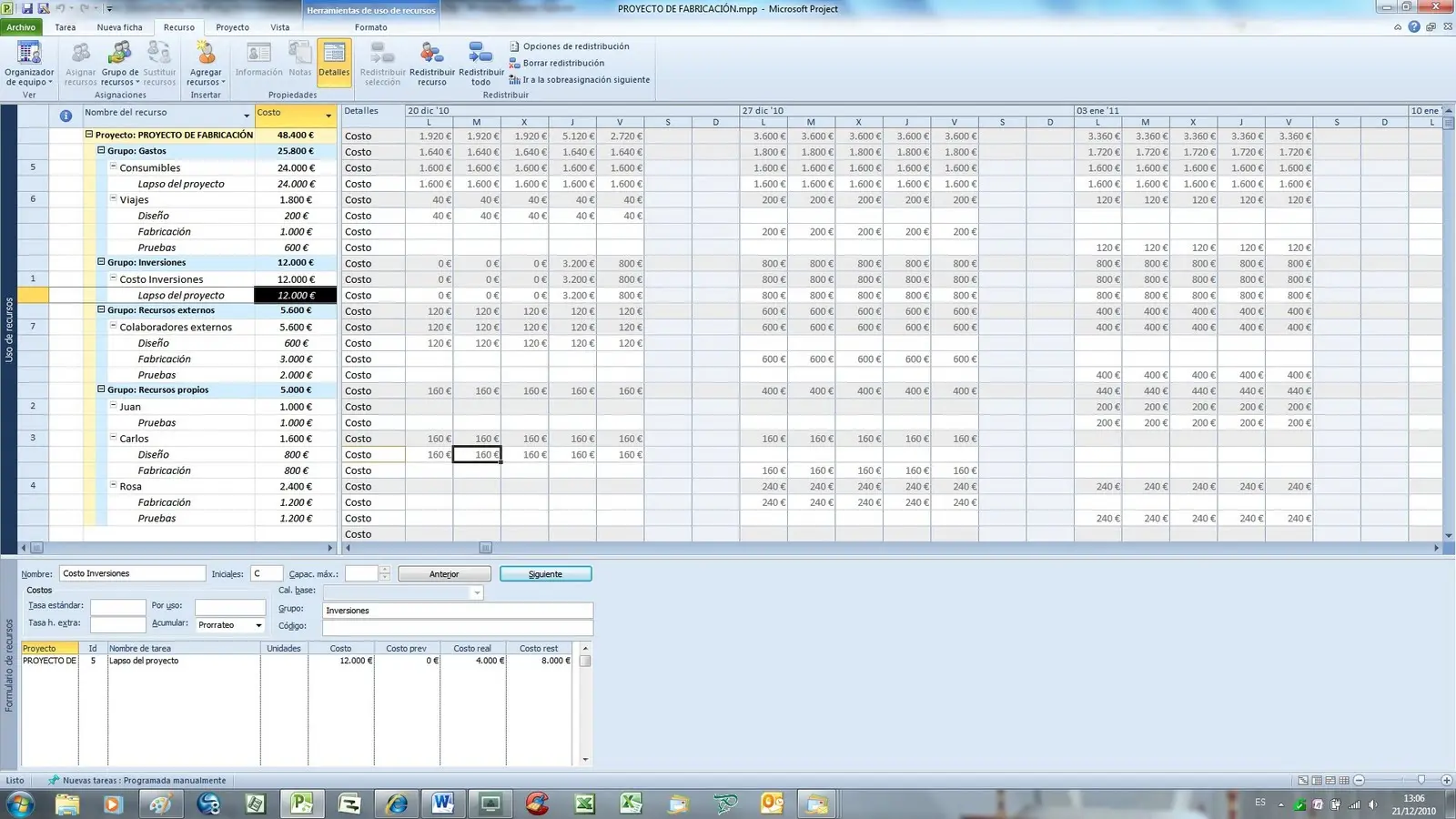Image resolution: width=1456 pixels, height=819 pixels.
Task: Open the Costo column filter dropdown
Action: 329,116
